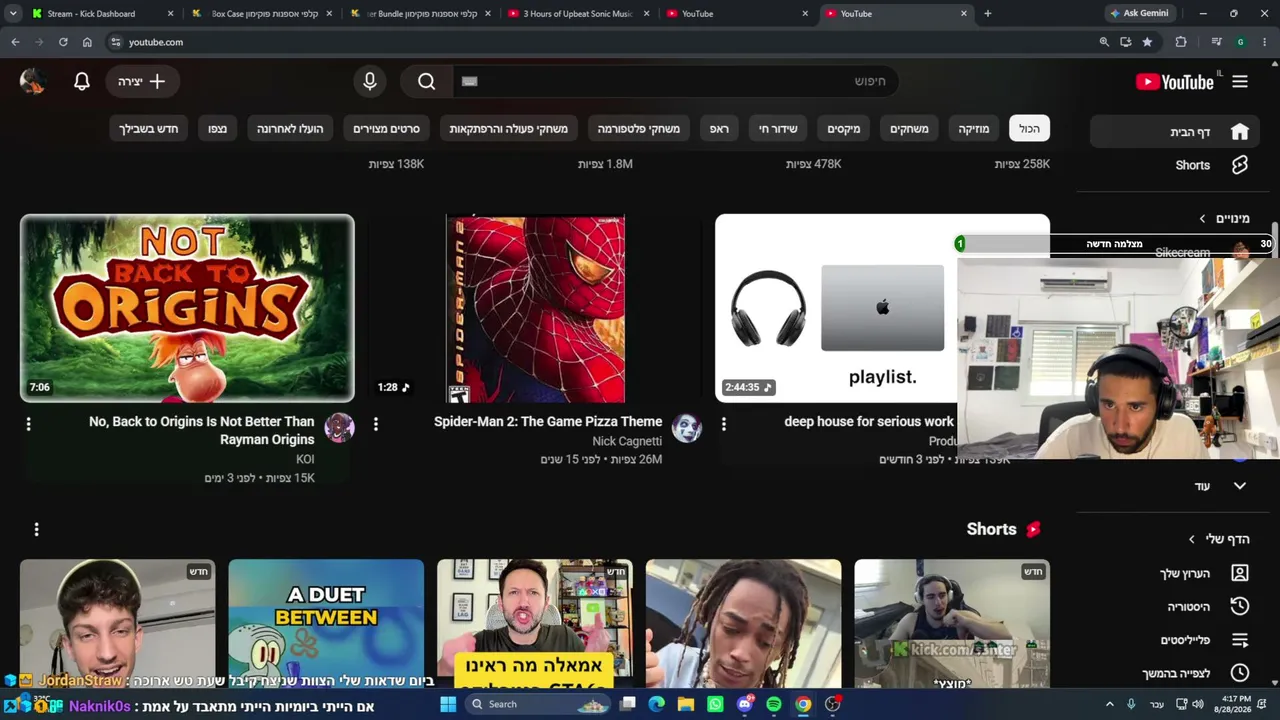Click the taskbar Search box
The image size is (1280, 720).
pos(537,704)
